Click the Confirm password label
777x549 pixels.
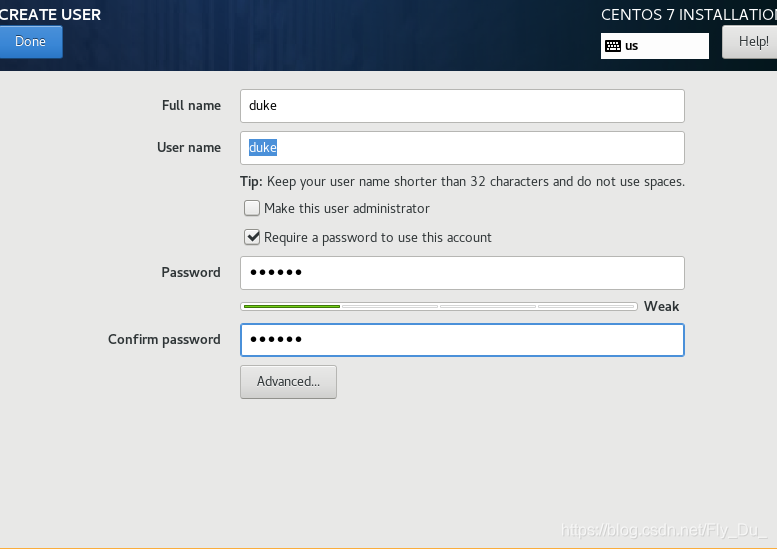tap(164, 339)
